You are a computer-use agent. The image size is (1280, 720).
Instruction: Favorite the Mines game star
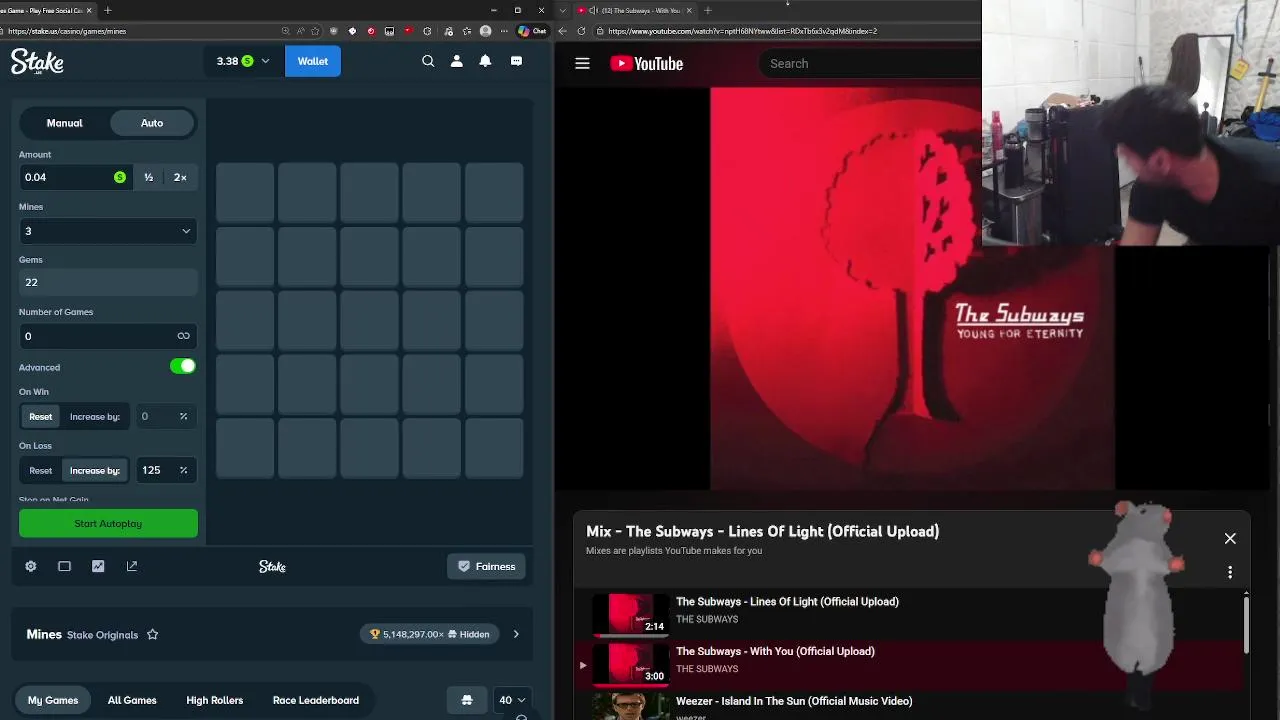(153, 634)
